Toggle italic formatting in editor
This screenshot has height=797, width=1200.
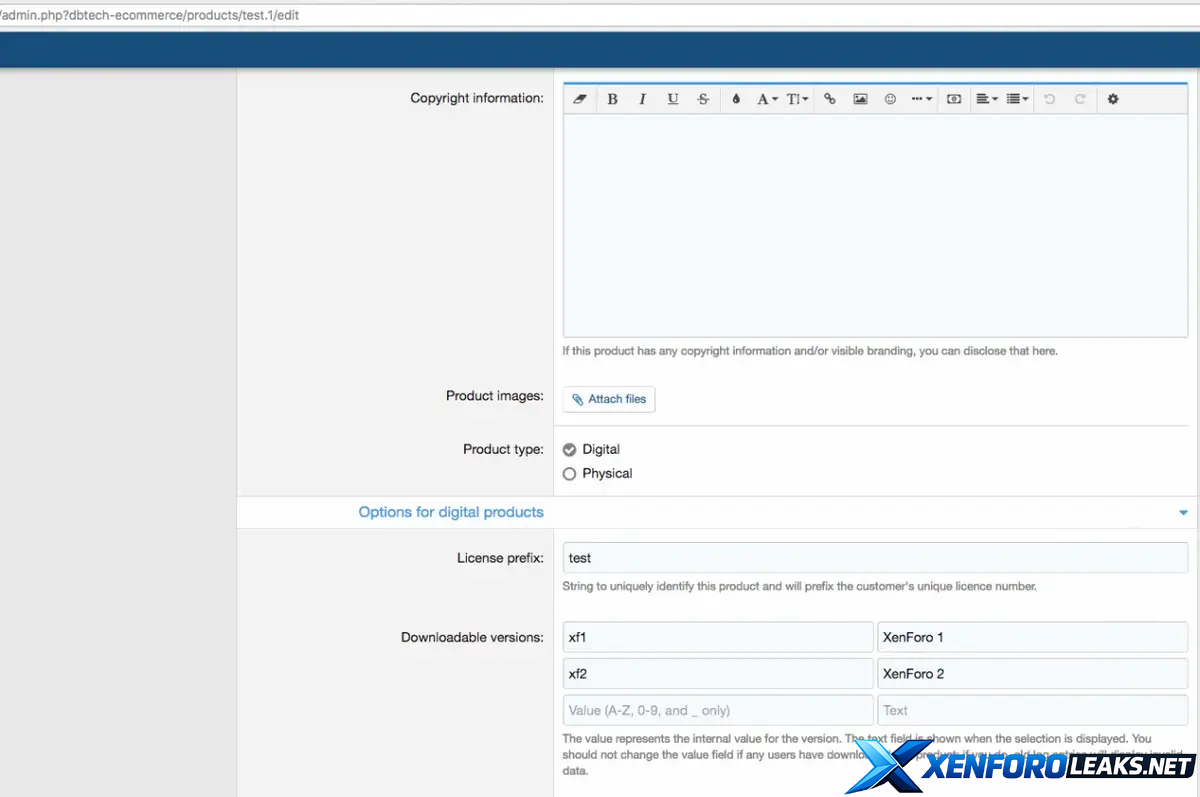[642, 99]
